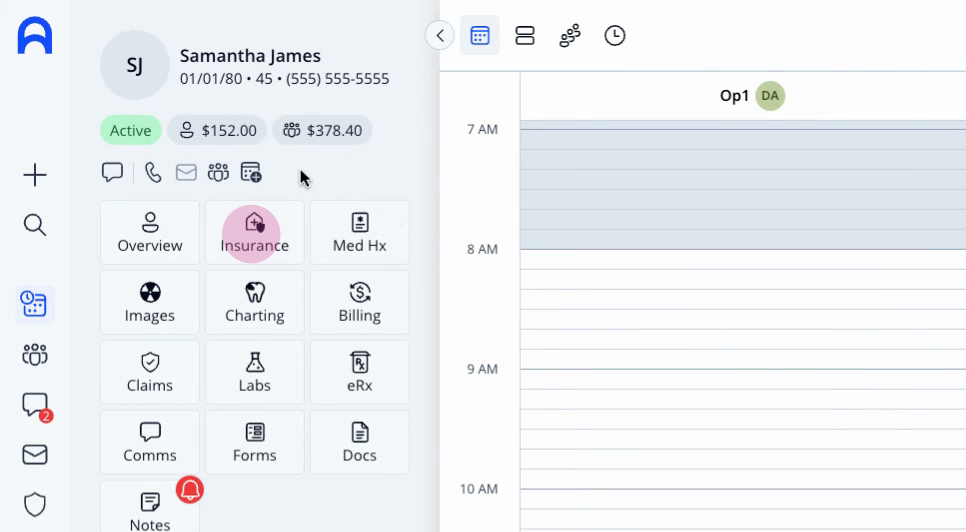Open the eRx tile
Screen dimensions: 966x532
coord(360,373)
